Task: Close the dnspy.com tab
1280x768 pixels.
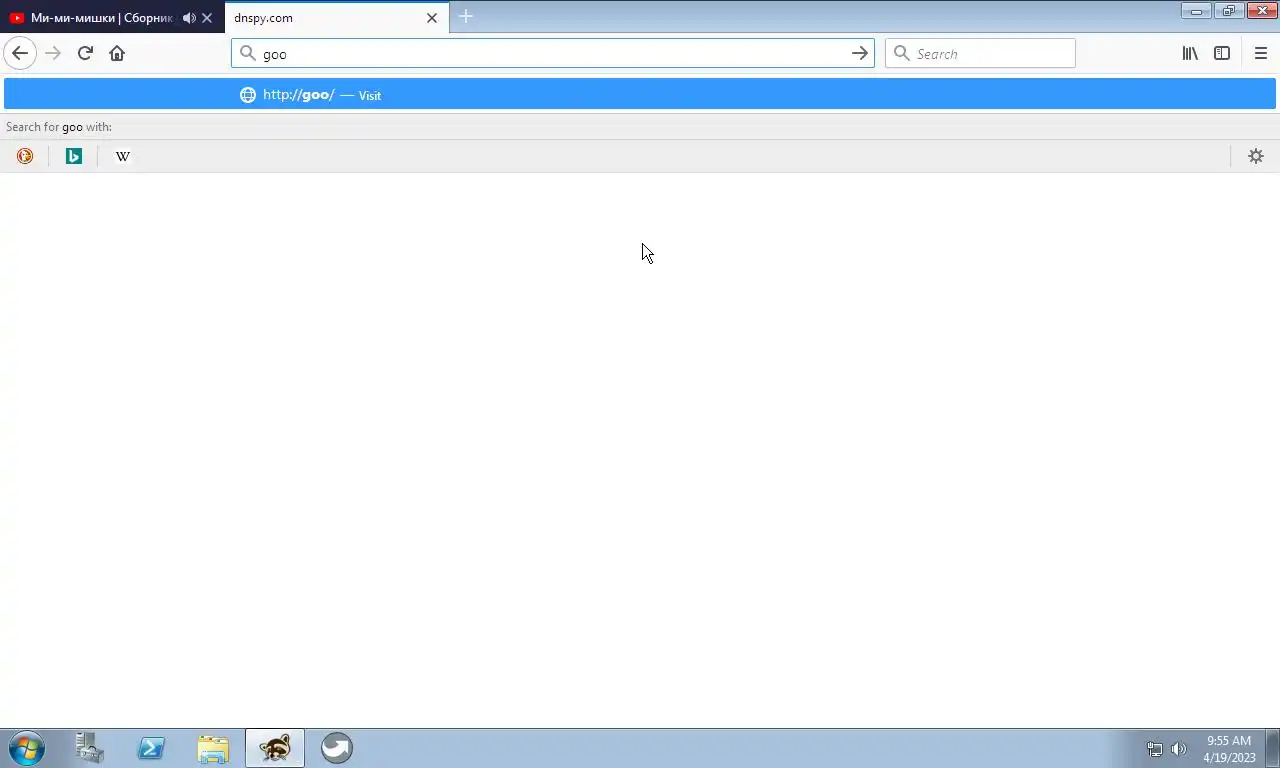Action: 432,18
